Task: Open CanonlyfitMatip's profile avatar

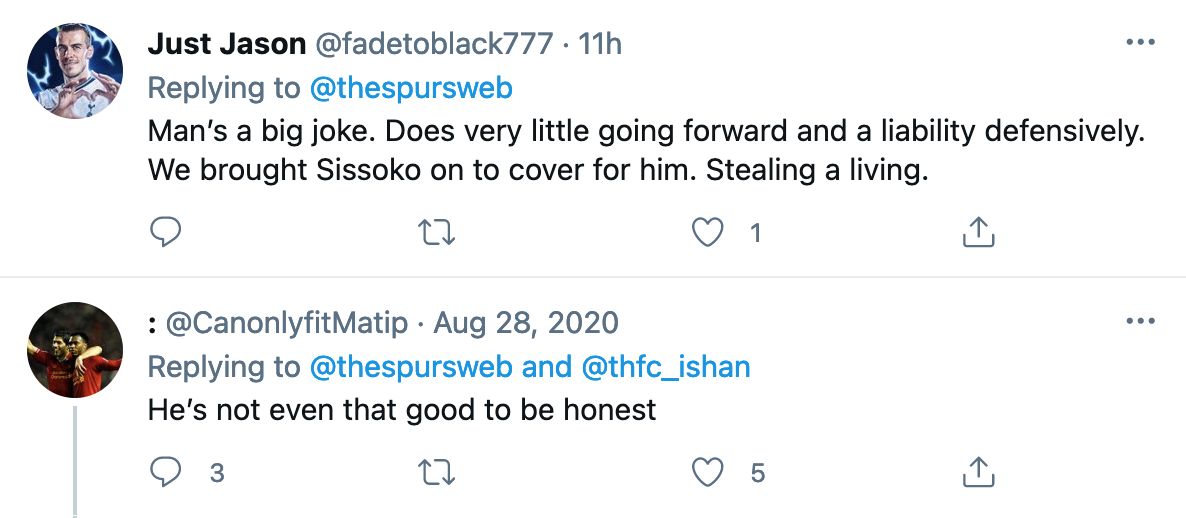Action: click(75, 350)
